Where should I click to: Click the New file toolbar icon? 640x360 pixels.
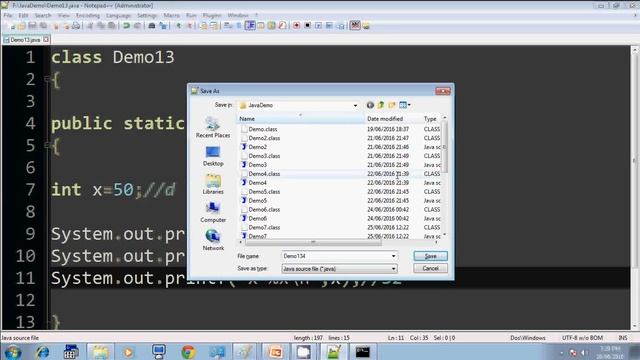(12, 26)
